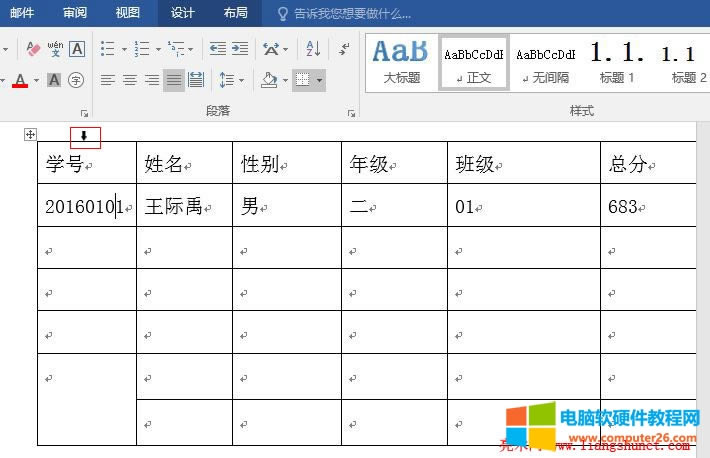
Task: Click increase indent icon
Action: point(240,48)
